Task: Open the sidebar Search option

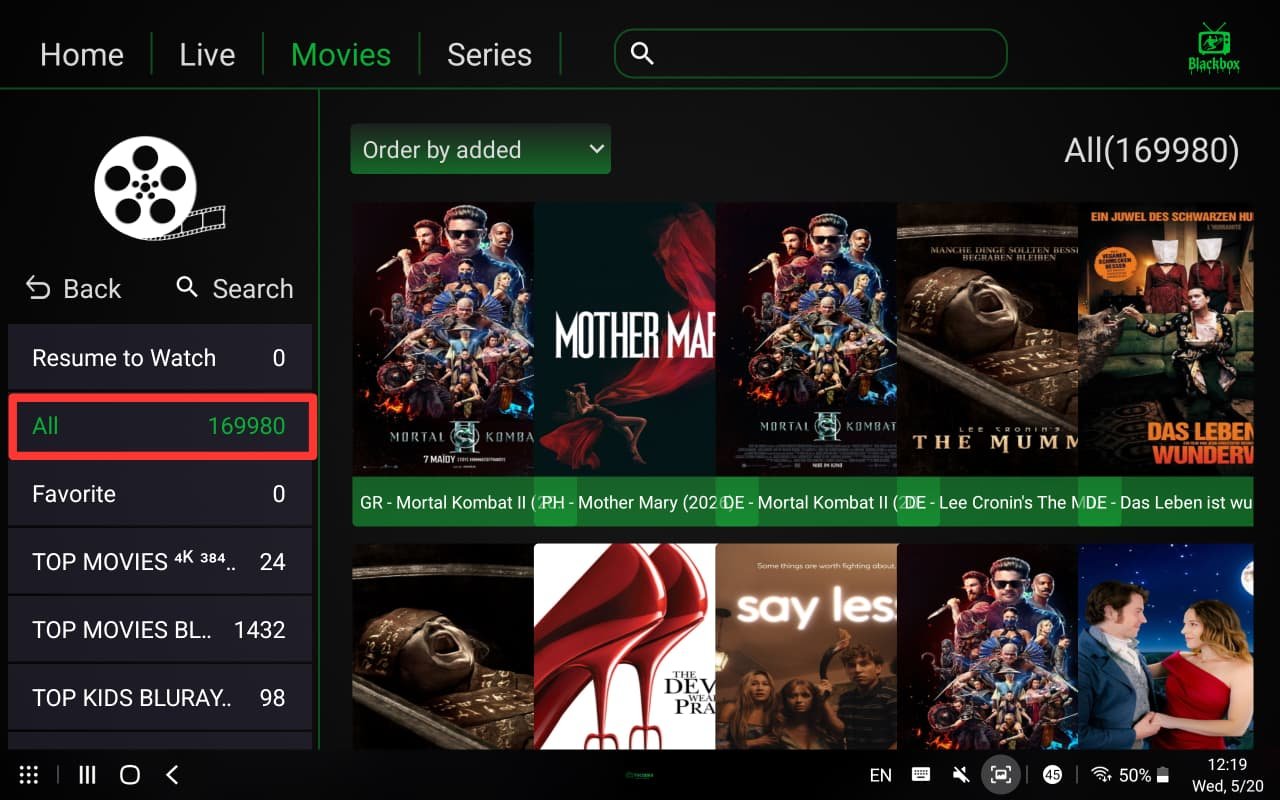Action: point(235,289)
